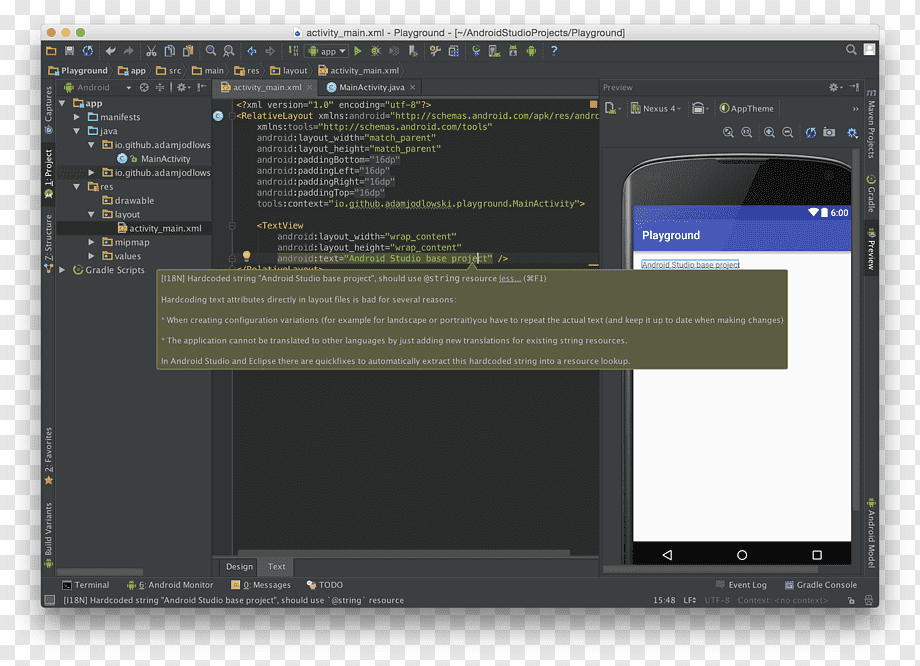Switch to the Design editor tab
This screenshot has width=920, height=666.
pos(239,566)
